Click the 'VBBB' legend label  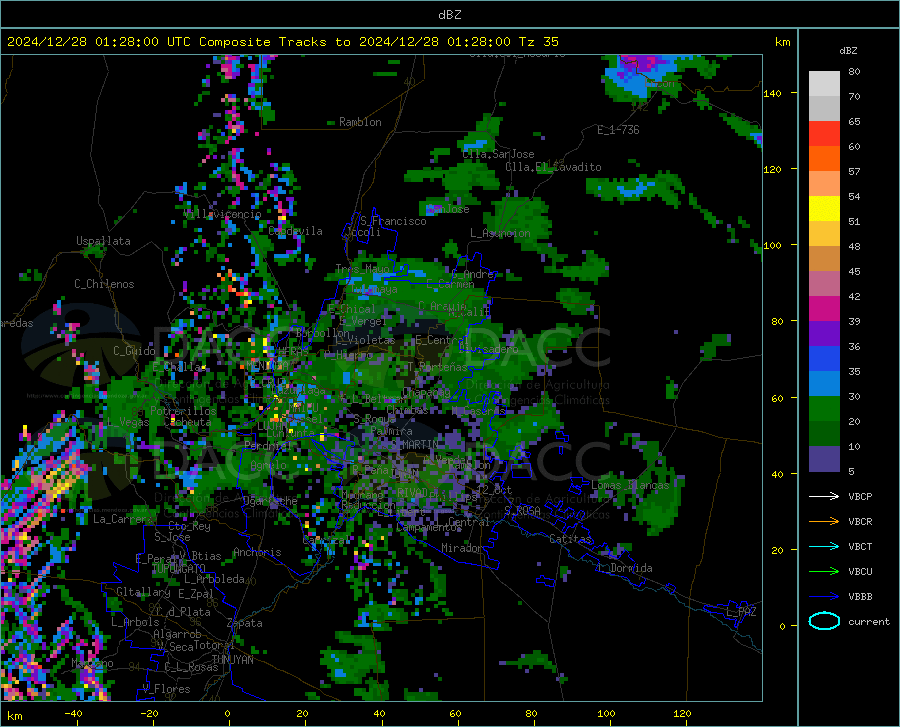coord(860,597)
